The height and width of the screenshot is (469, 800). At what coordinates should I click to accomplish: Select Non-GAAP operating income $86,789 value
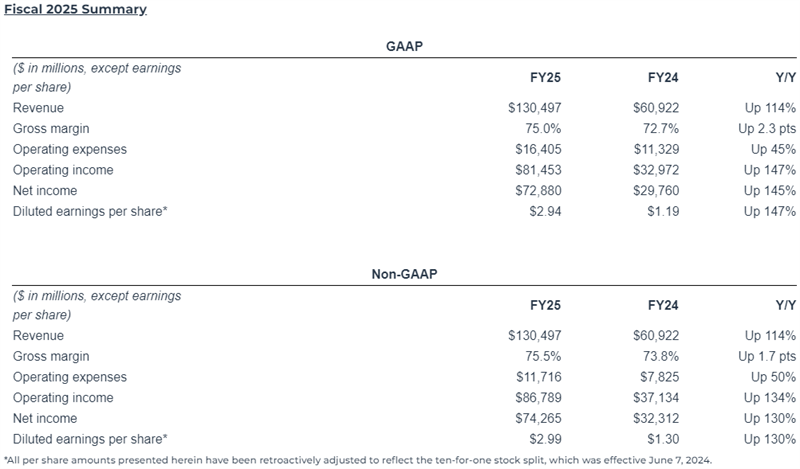tap(538, 398)
